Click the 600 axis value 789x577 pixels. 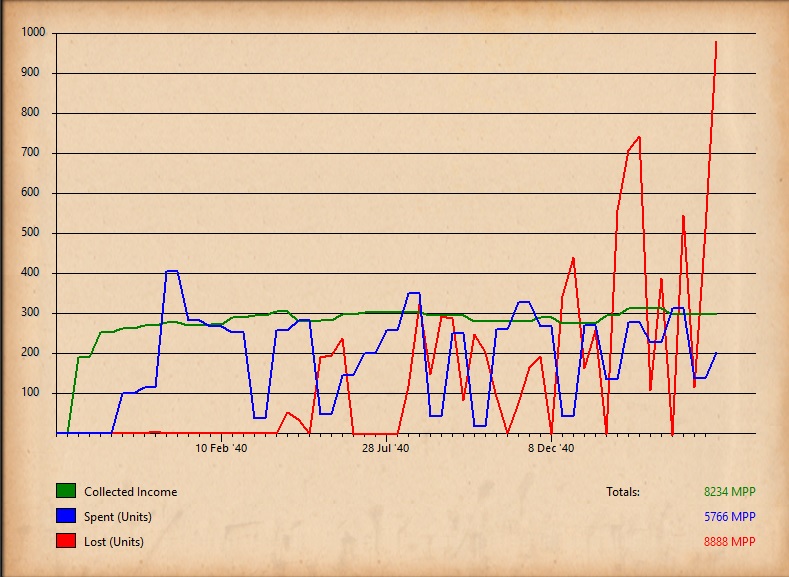(30, 192)
